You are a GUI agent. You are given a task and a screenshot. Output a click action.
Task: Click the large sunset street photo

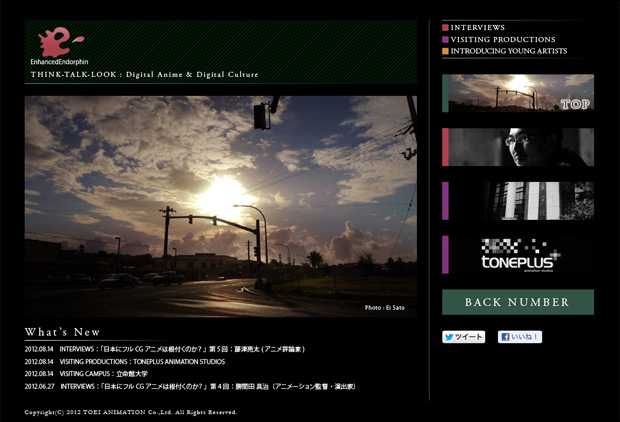(221, 205)
